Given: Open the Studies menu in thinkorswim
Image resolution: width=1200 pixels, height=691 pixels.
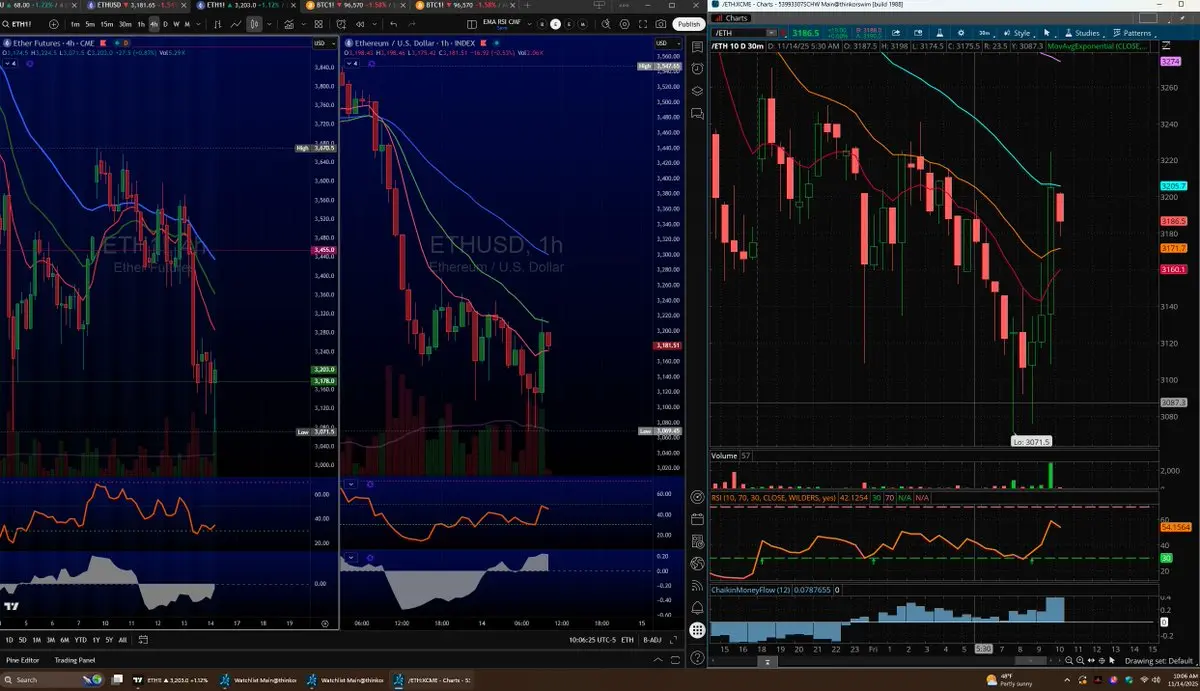Looking at the screenshot, I should pyautogui.click(x=1085, y=32).
